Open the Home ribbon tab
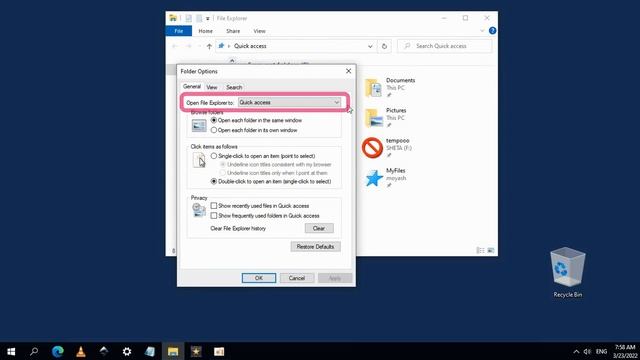The height and width of the screenshot is (360, 640). pyautogui.click(x=205, y=31)
